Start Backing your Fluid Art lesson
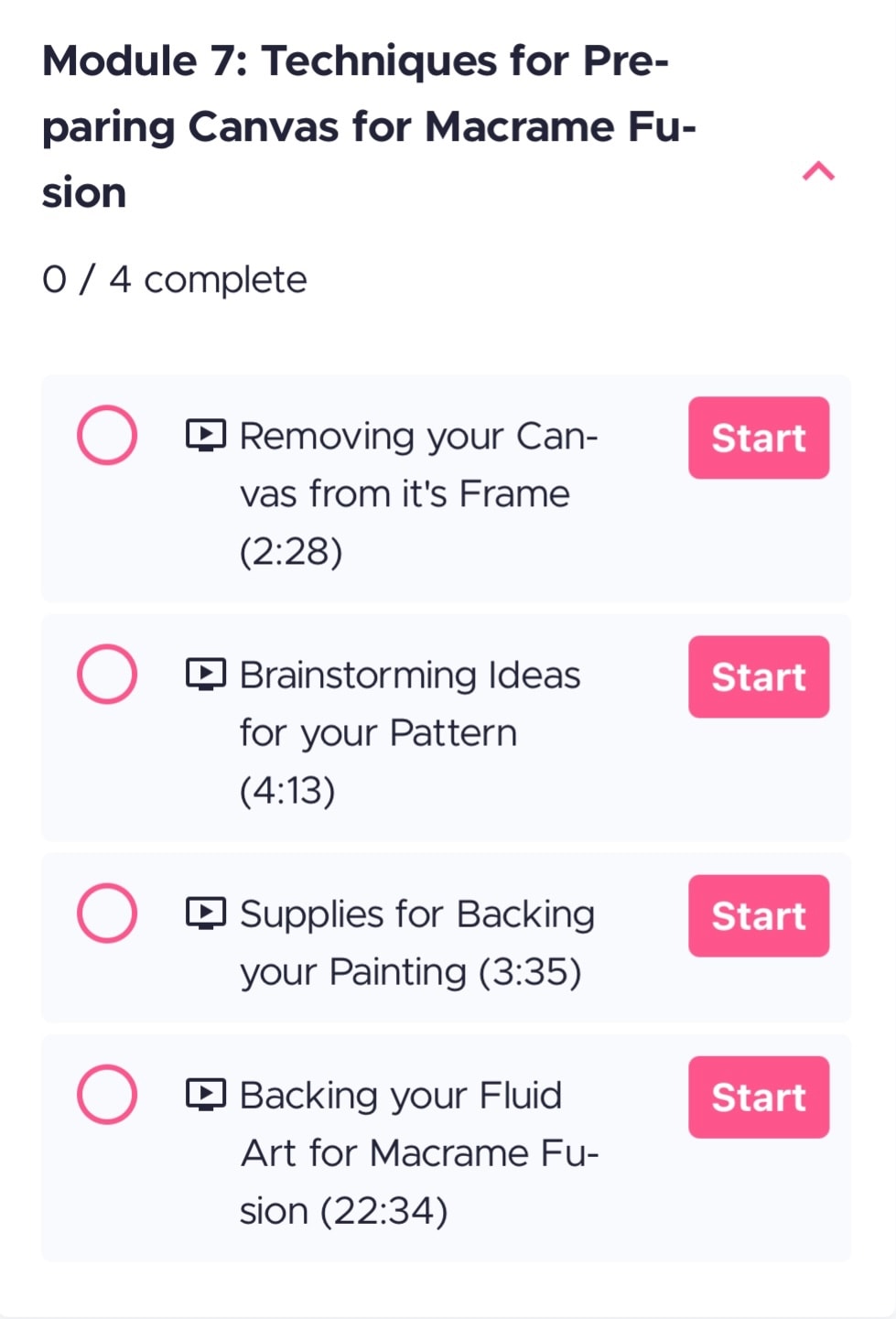The width and height of the screenshot is (896, 1319). (x=759, y=1097)
